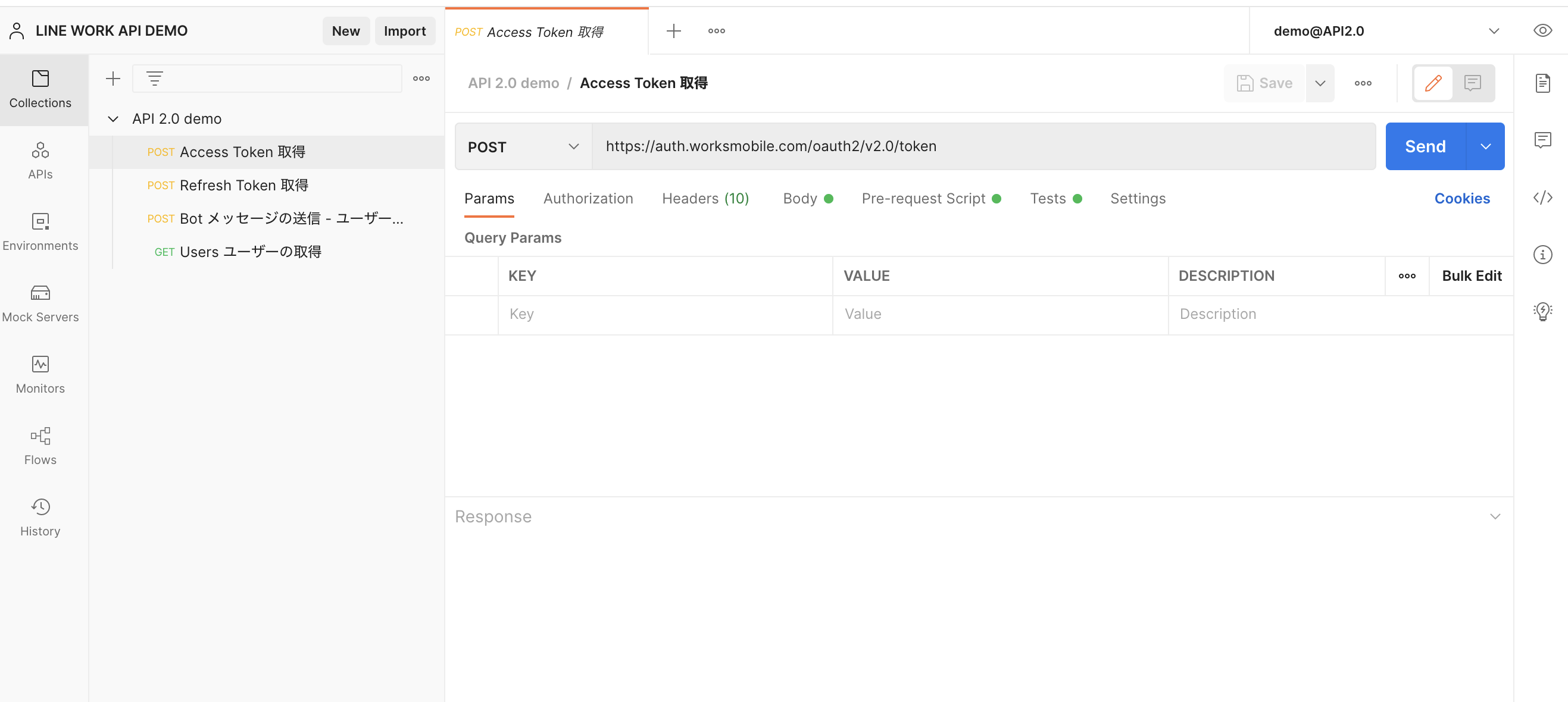Viewport: 1568px width, 702px height.
Task: Collapse the API 2.0 demo collection
Action: (x=113, y=118)
